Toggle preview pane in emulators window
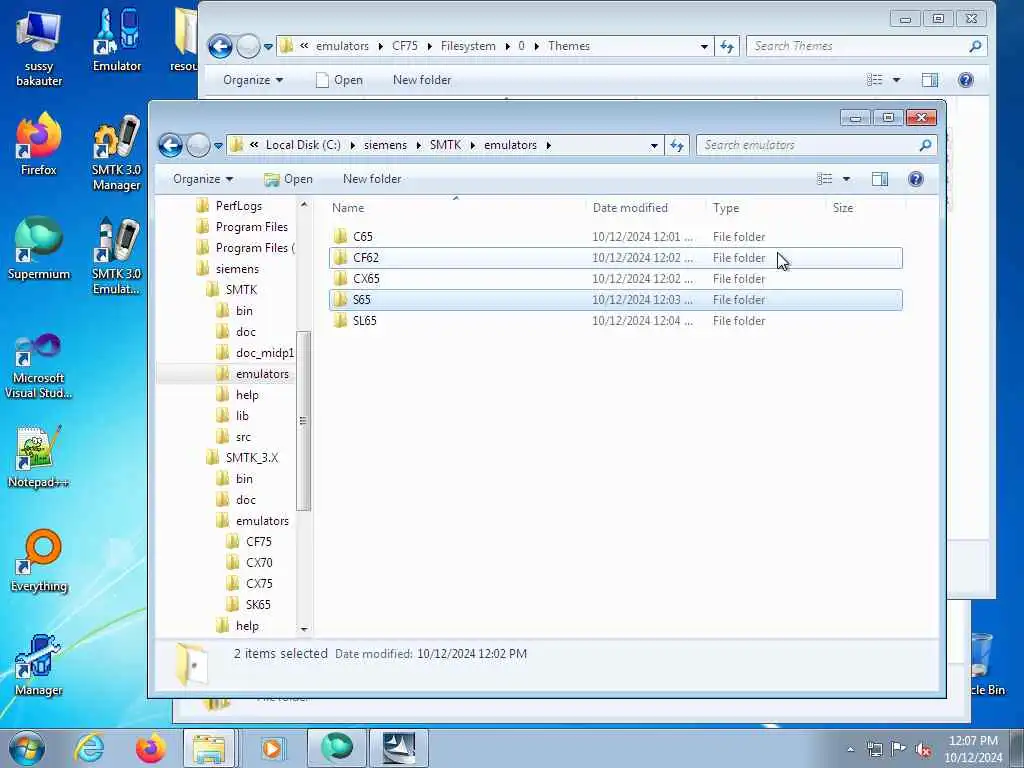Image resolution: width=1024 pixels, height=768 pixels. pos(880,179)
